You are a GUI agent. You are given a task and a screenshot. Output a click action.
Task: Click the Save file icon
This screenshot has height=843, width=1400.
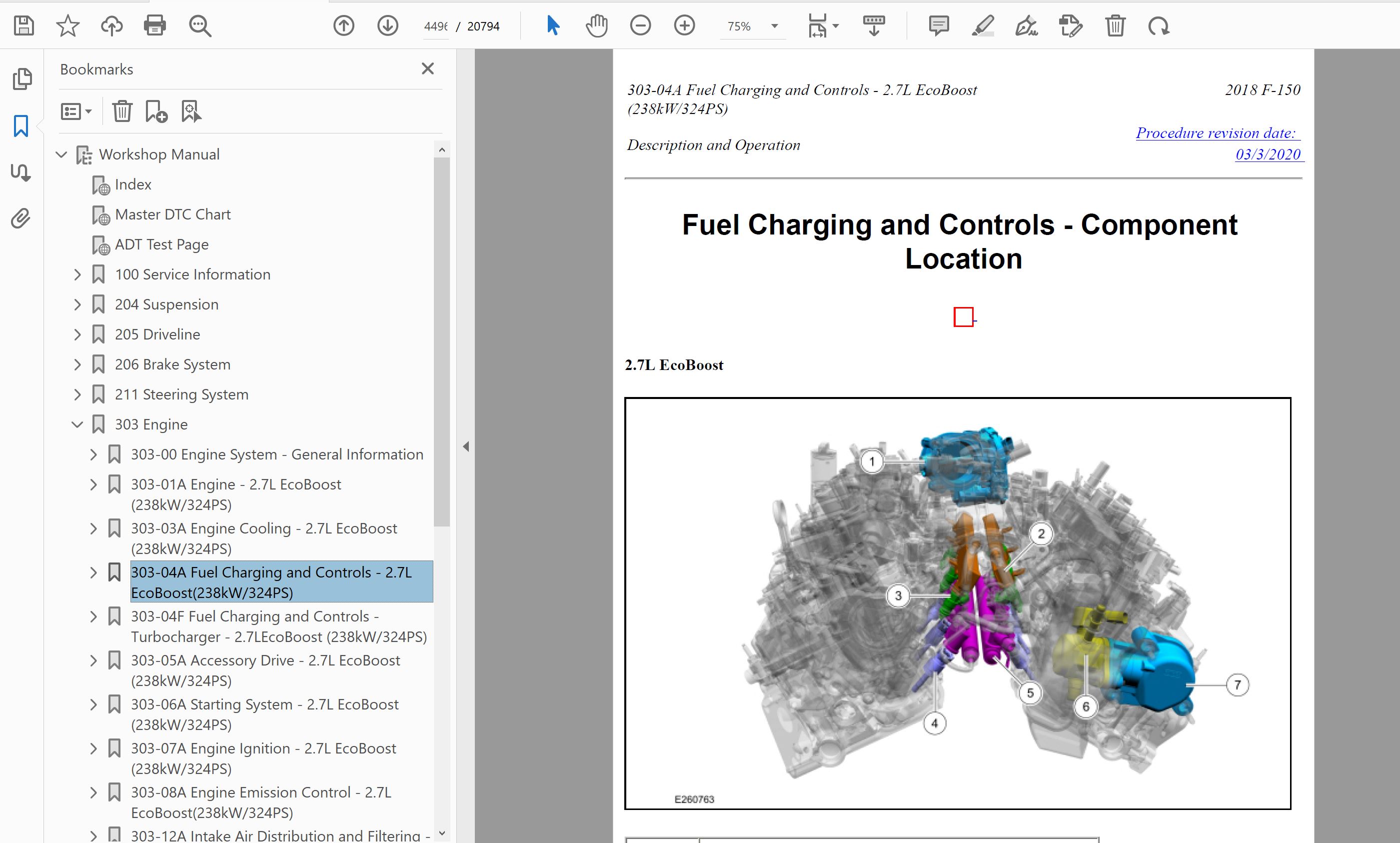click(24, 26)
